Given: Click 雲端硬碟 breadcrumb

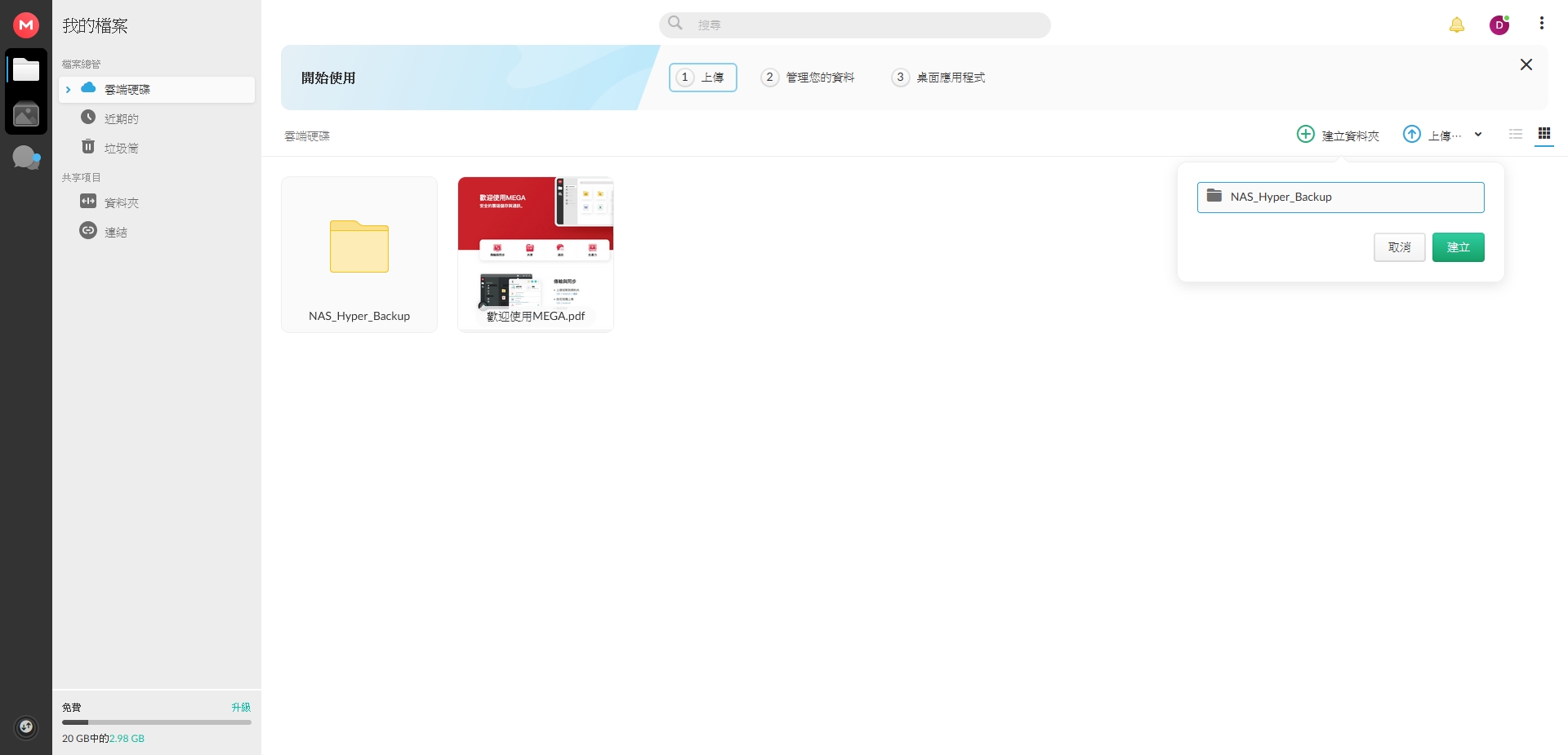Looking at the screenshot, I should point(307,136).
